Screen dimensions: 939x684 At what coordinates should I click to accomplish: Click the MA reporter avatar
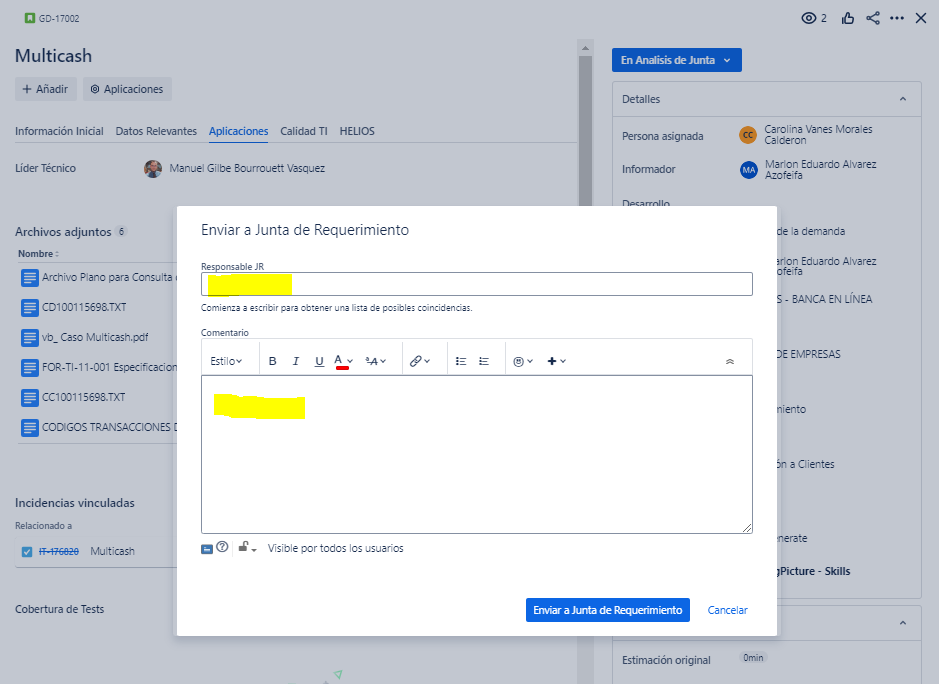(749, 170)
